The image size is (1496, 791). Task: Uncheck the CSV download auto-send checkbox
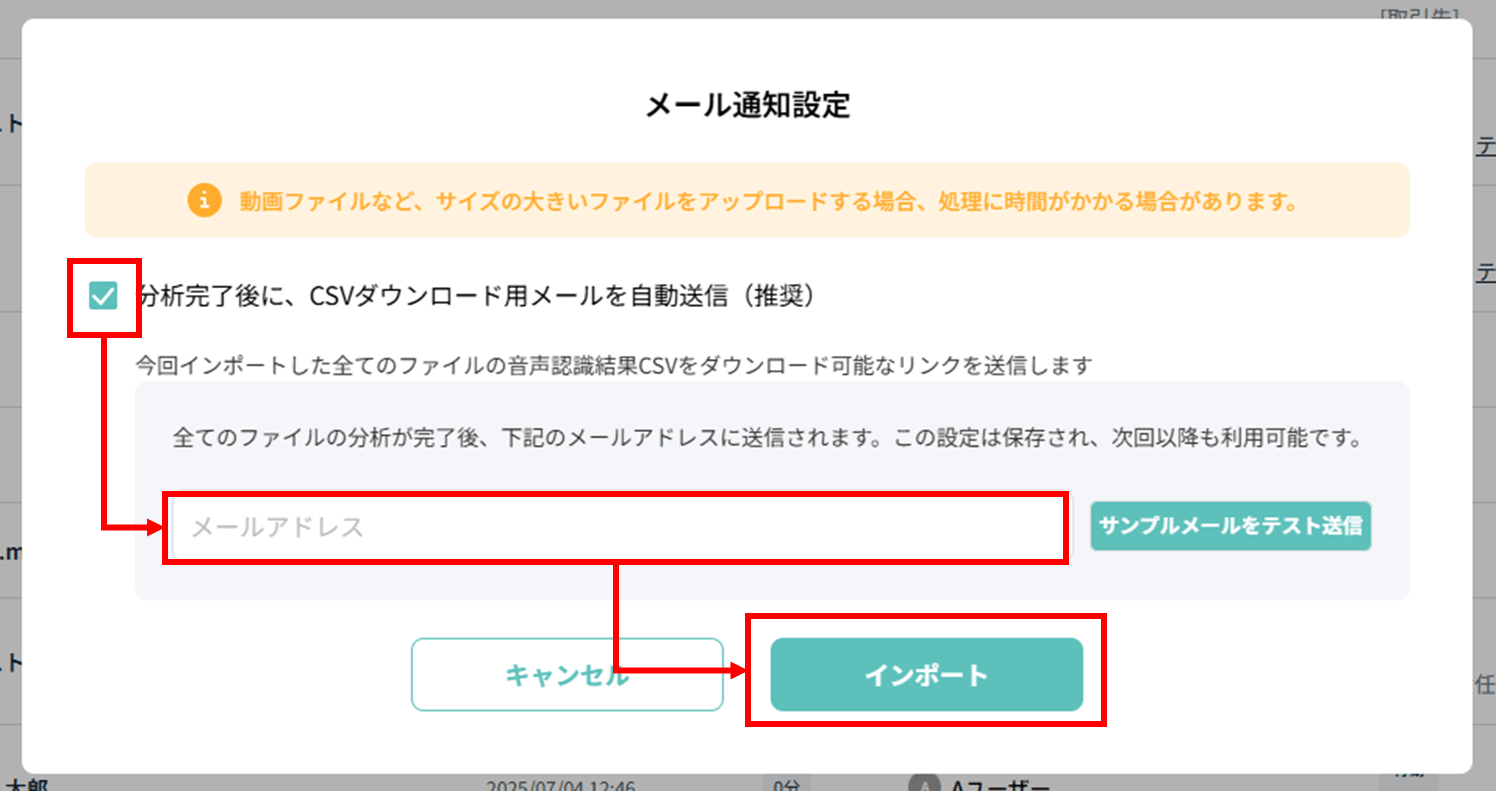[x=103, y=296]
